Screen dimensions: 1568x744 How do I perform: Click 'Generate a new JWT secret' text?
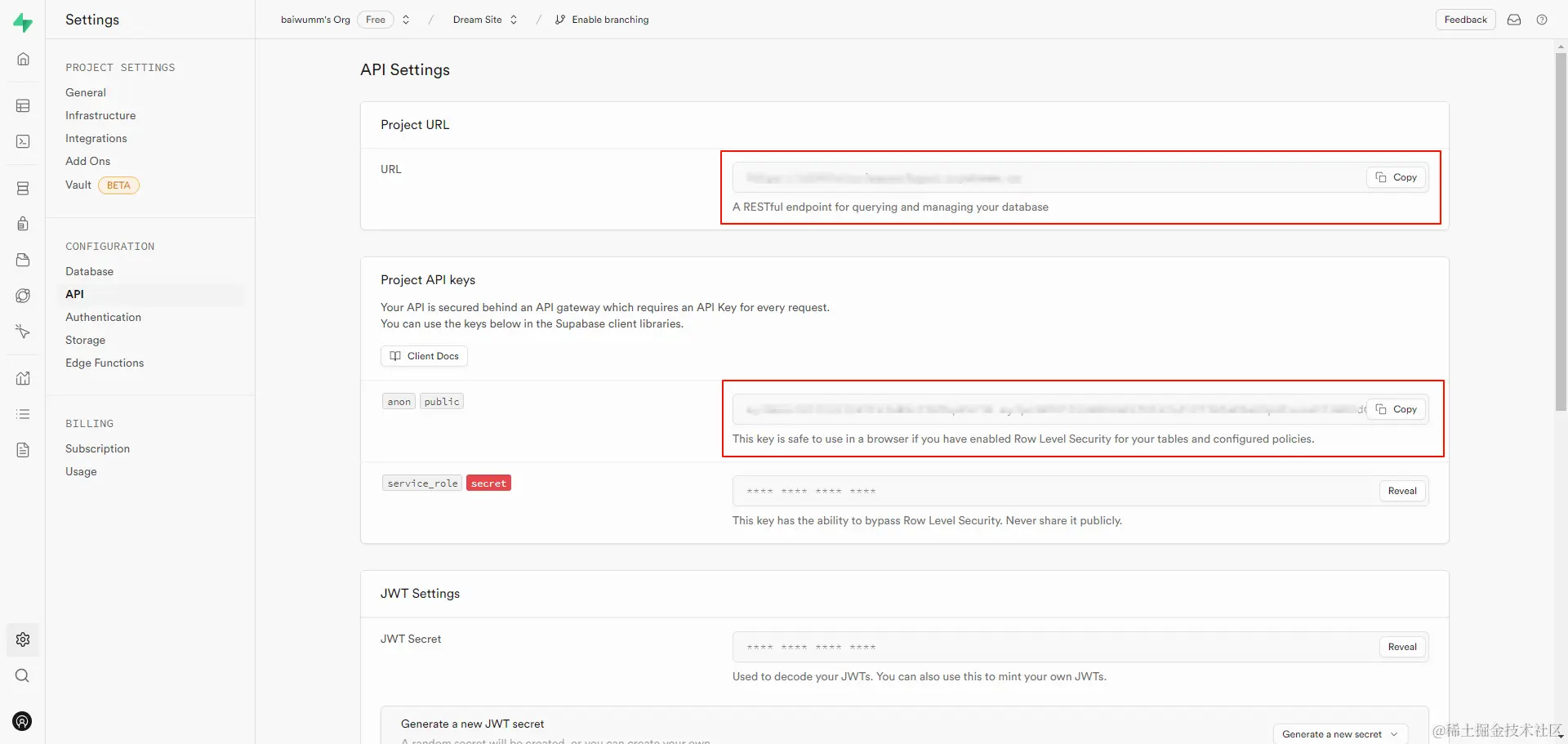473,724
